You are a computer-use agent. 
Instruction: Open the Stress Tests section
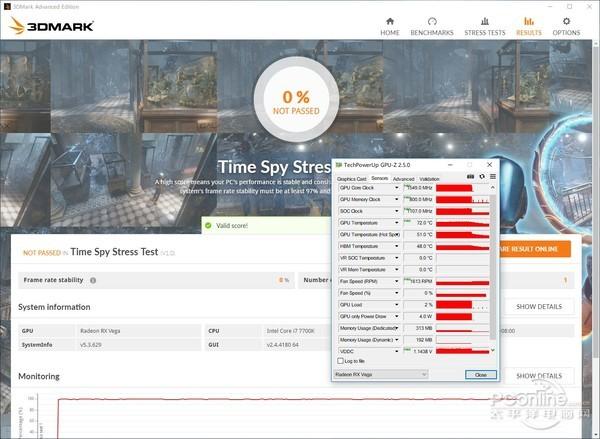(484, 26)
